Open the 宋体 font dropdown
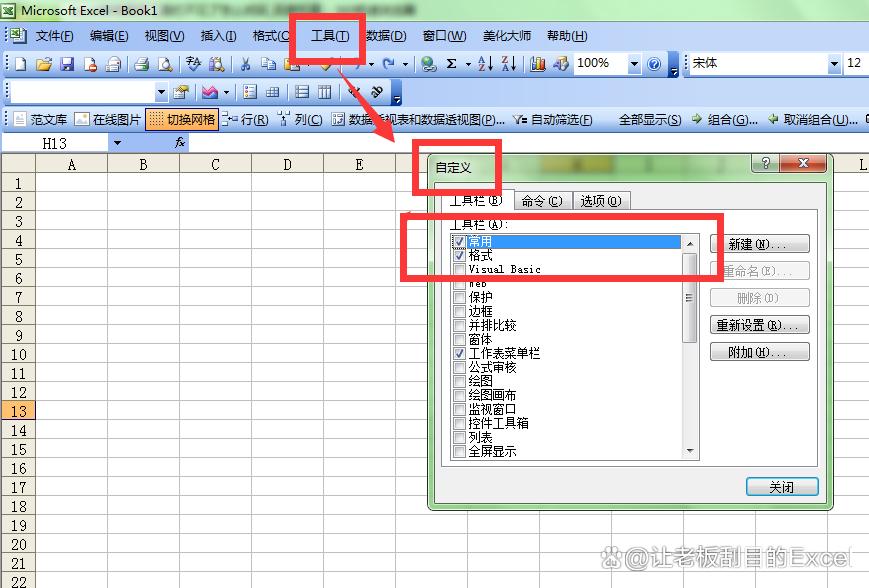This screenshot has width=869, height=588. click(x=836, y=64)
